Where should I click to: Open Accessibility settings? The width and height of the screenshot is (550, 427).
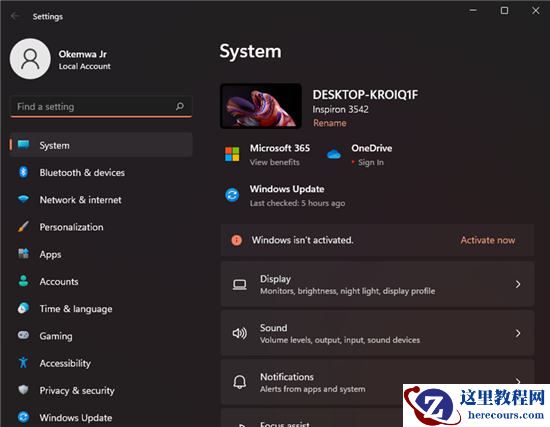pyautogui.click(x=101, y=363)
